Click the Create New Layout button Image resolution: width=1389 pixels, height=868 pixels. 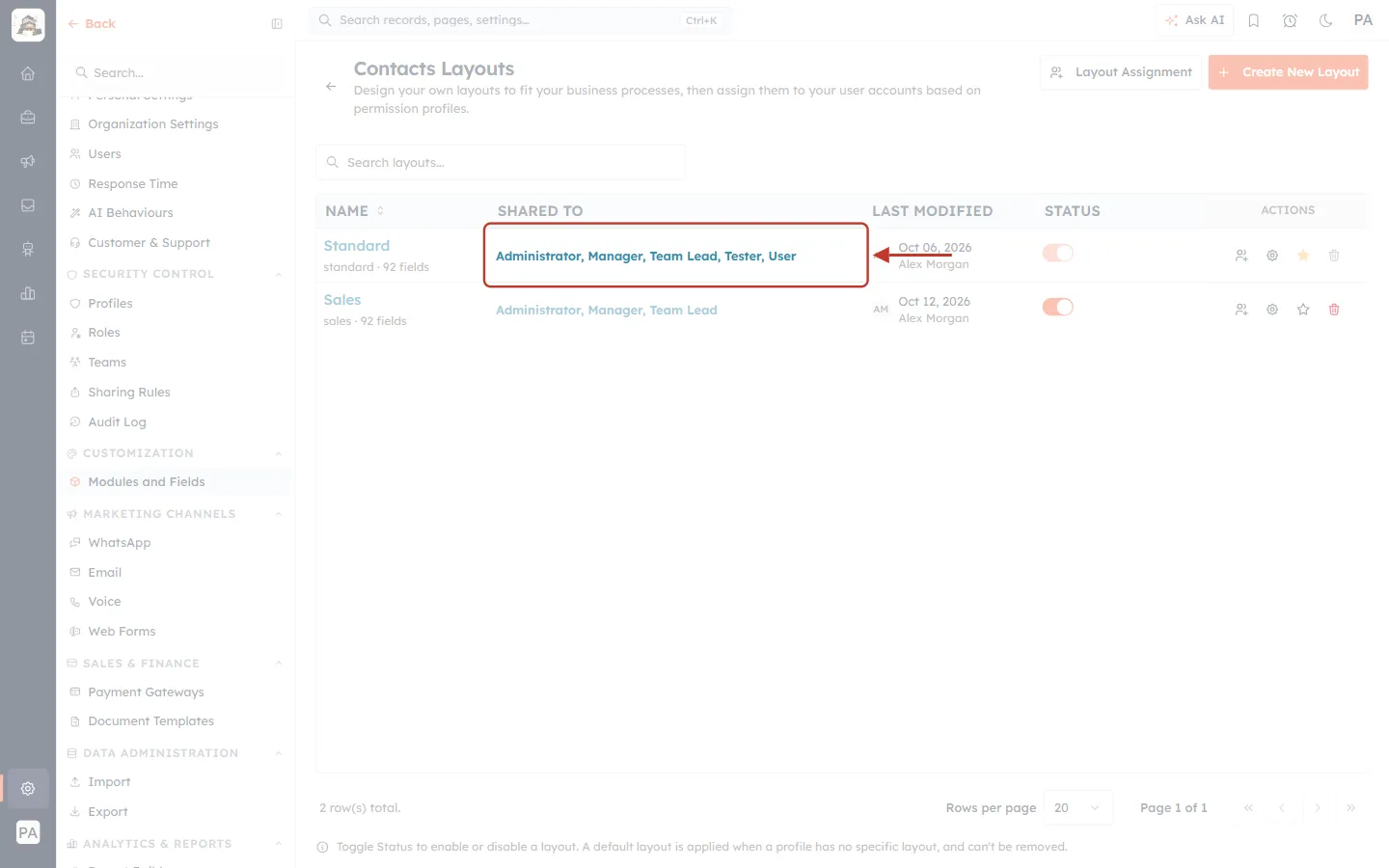(x=1288, y=72)
